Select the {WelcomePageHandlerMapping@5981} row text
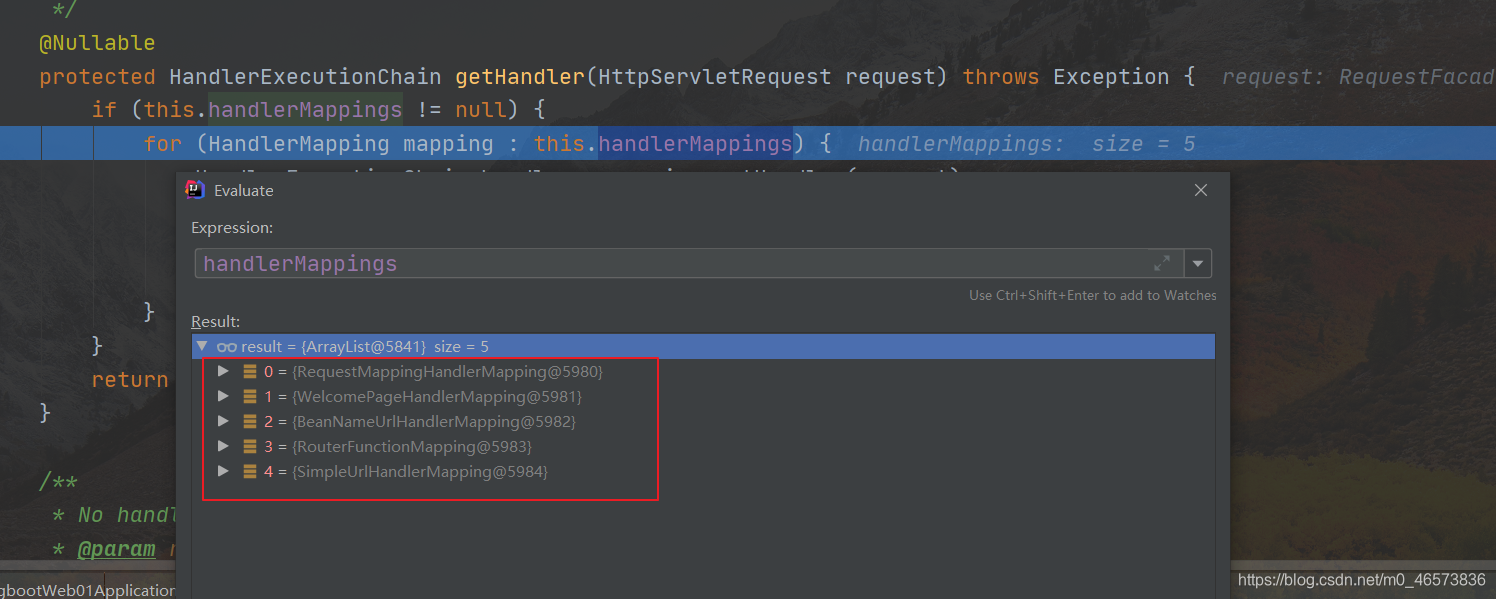The width and height of the screenshot is (1496, 599). (436, 397)
